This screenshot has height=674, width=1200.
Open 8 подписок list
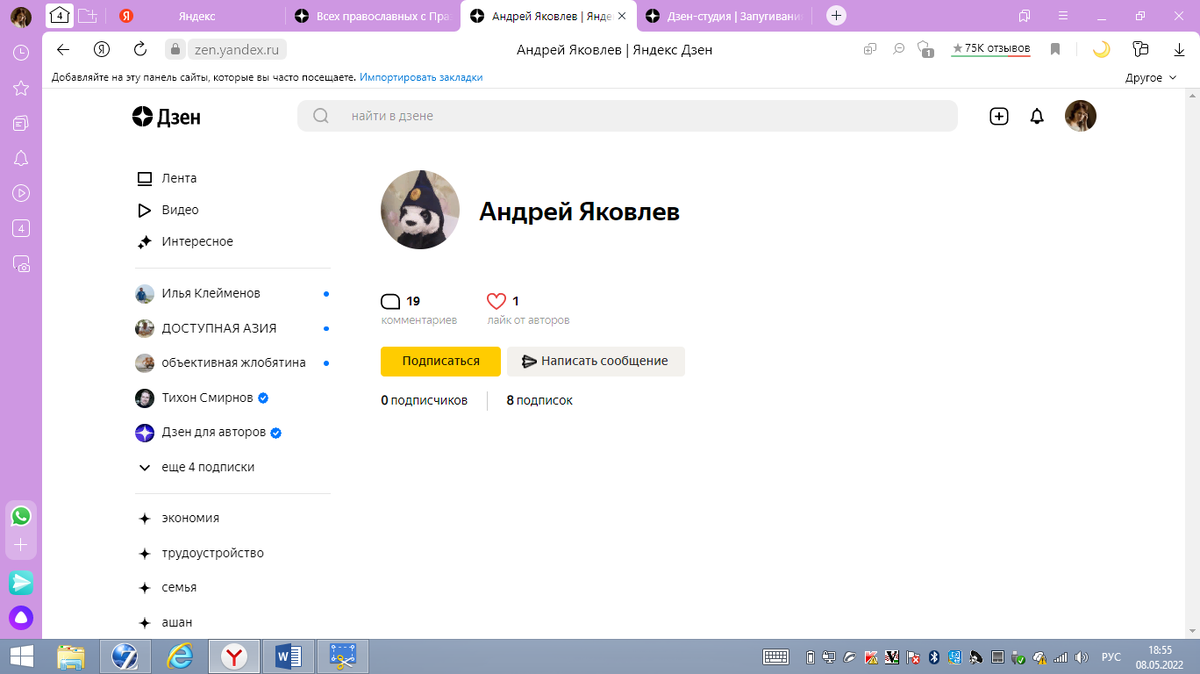coord(540,400)
